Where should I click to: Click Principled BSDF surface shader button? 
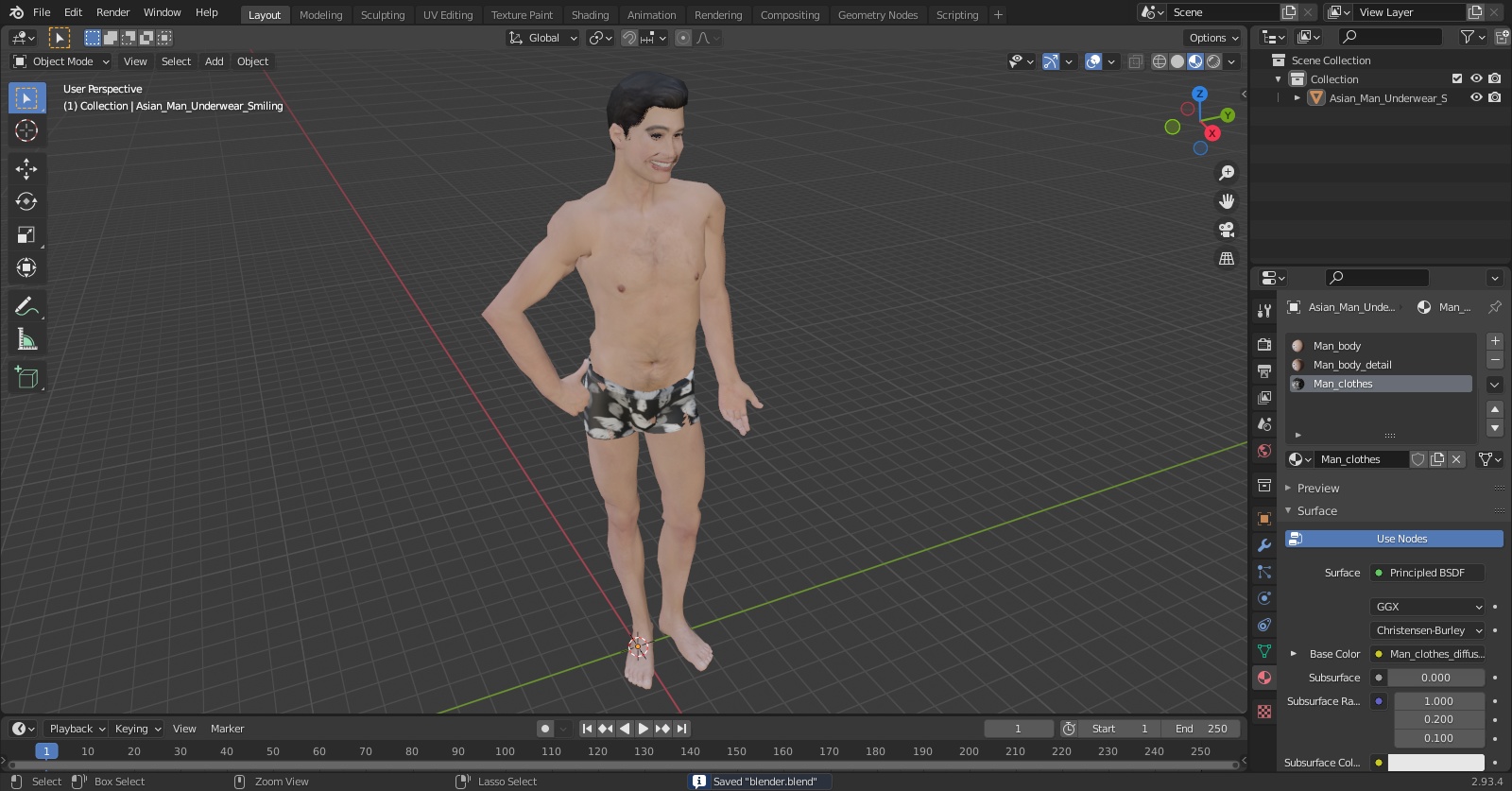coord(1428,573)
